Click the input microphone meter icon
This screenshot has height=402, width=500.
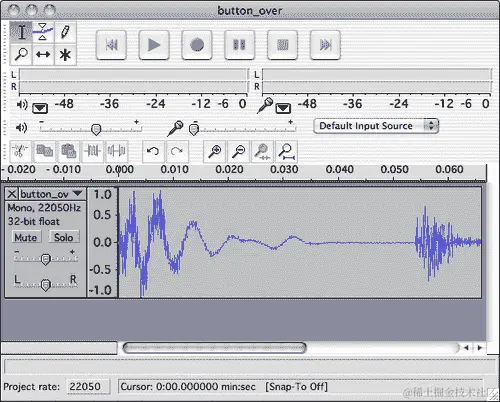click(x=265, y=105)
